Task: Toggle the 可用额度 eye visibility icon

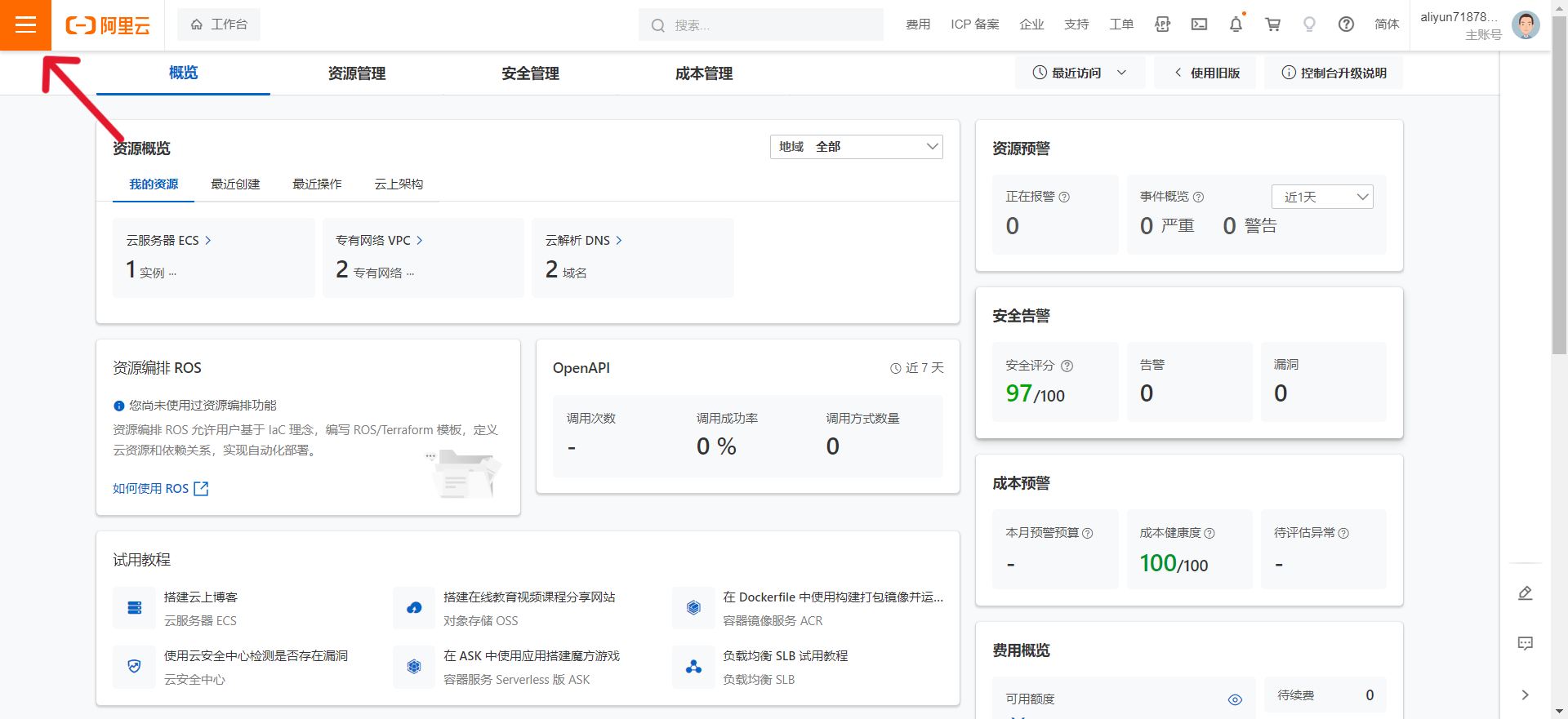Action: pyautogui.click(x=1235, y=699)
